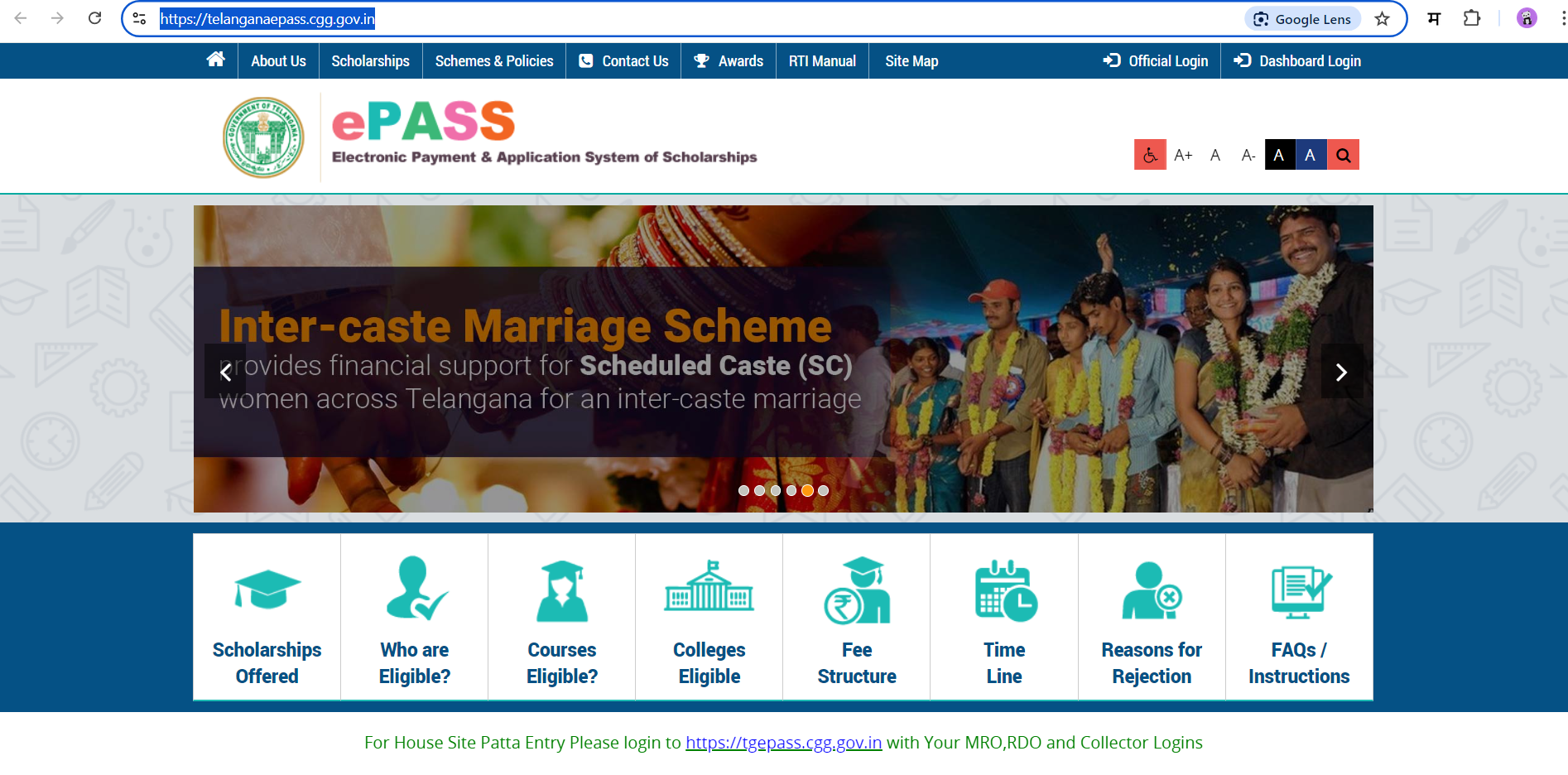The image size is (1568, 775).
Task: Switch to the blue theme A
Action: click(1311, 154)
